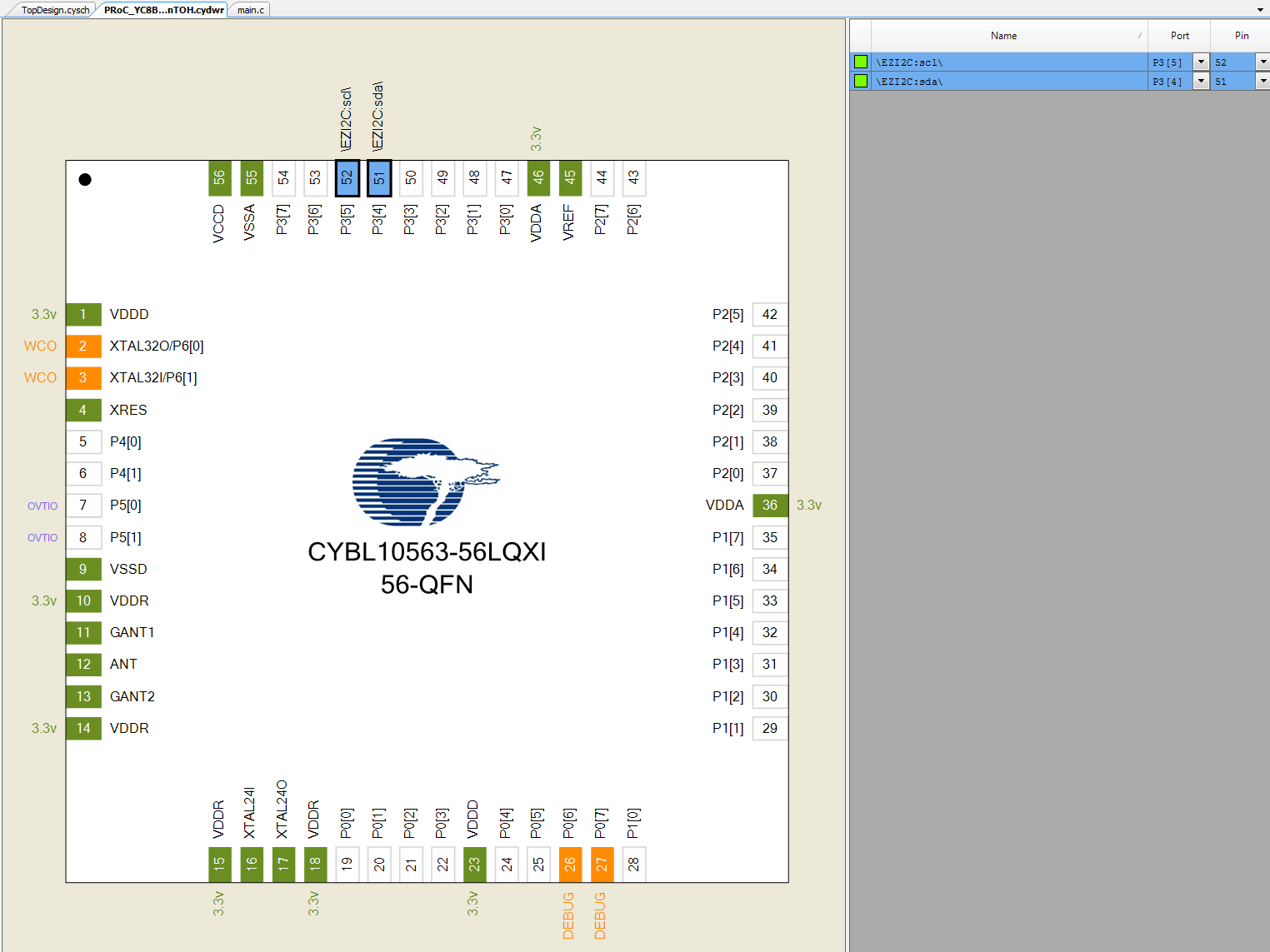Click Port value P3[4] cell
Image resolution: width=1270 pixels, height=952 pixels.
click(1170, 82)
